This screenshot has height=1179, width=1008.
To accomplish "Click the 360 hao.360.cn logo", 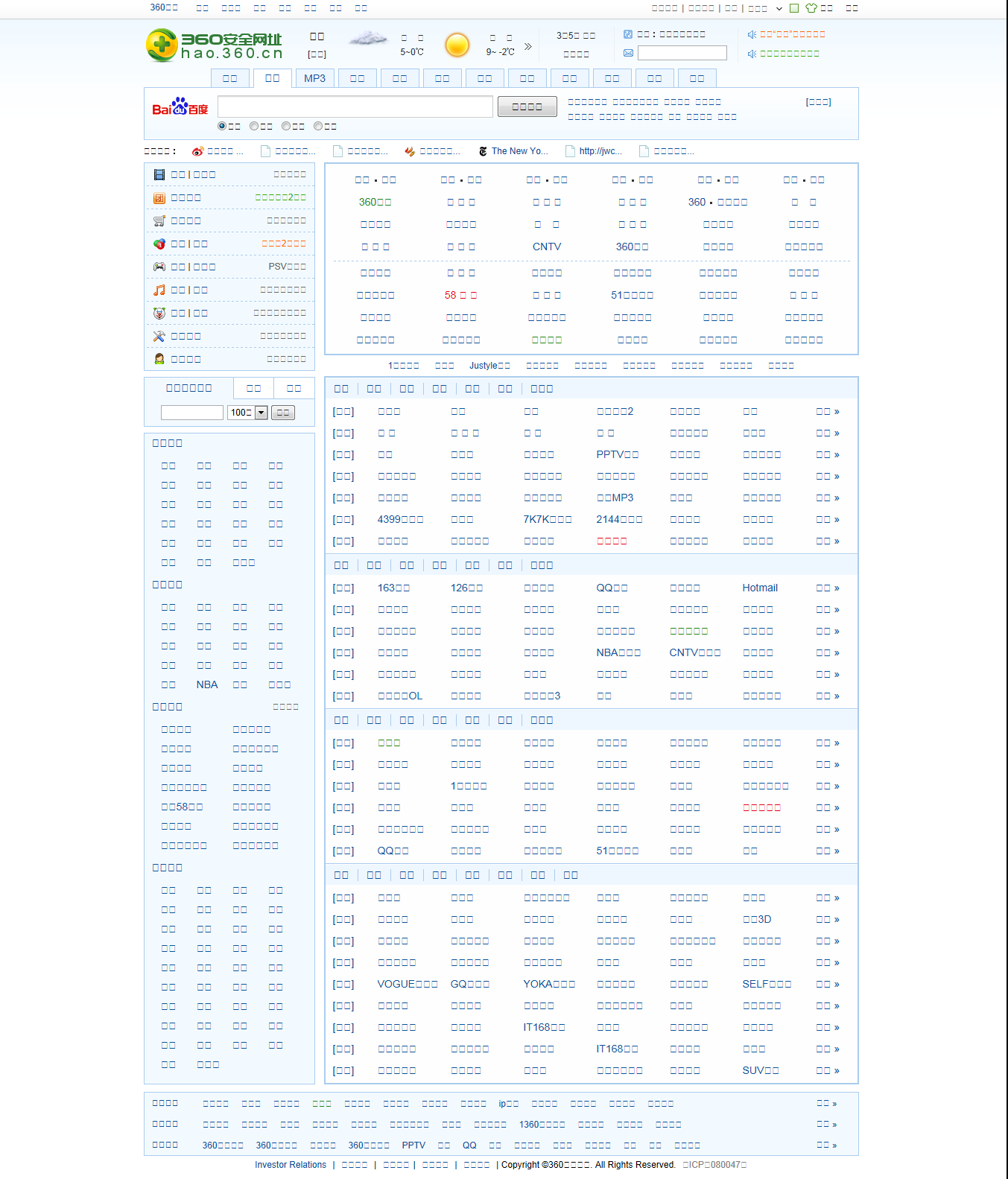I will click(x=215, y=45).
